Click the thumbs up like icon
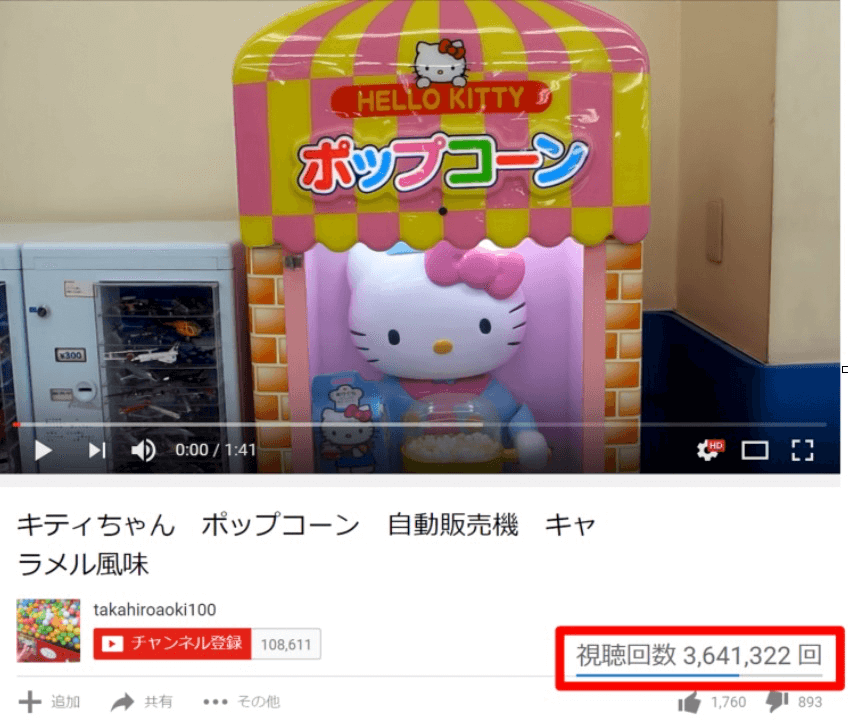The height and width of the screenshot is (728, 848). point(689,703)
